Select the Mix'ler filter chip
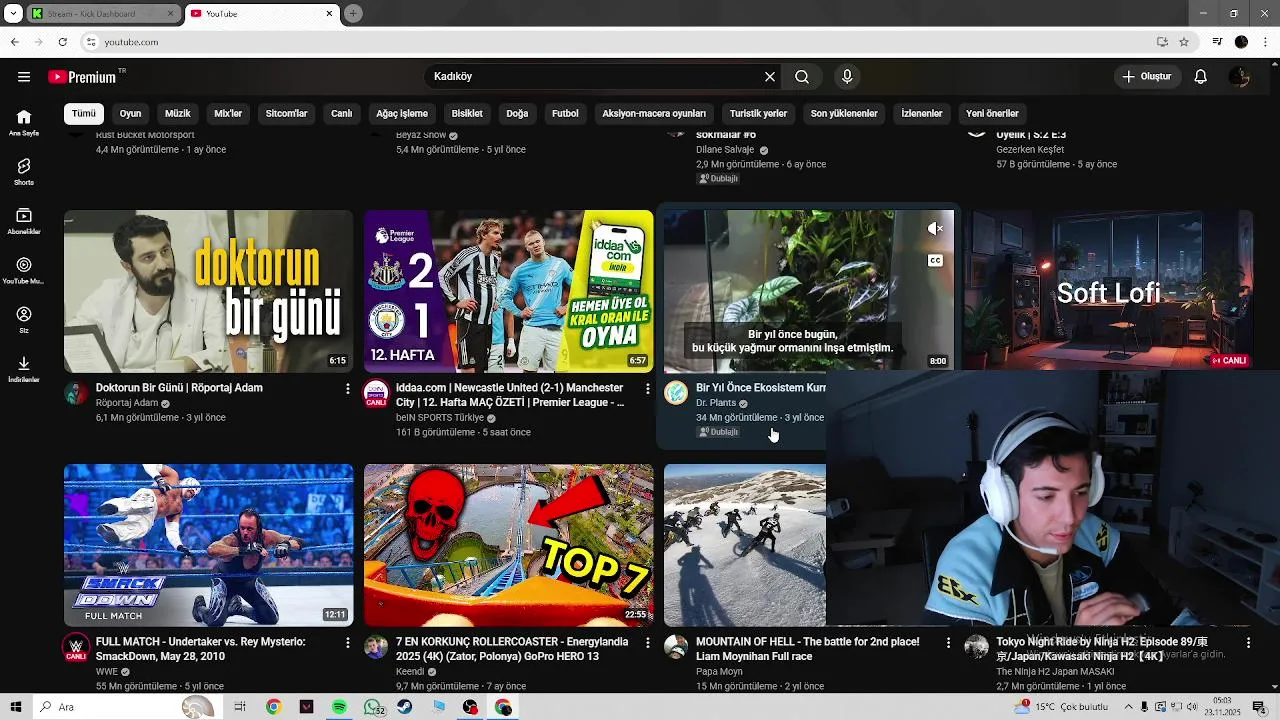Viewport: 1280px width, 720px height. click(x=228, y=114)
